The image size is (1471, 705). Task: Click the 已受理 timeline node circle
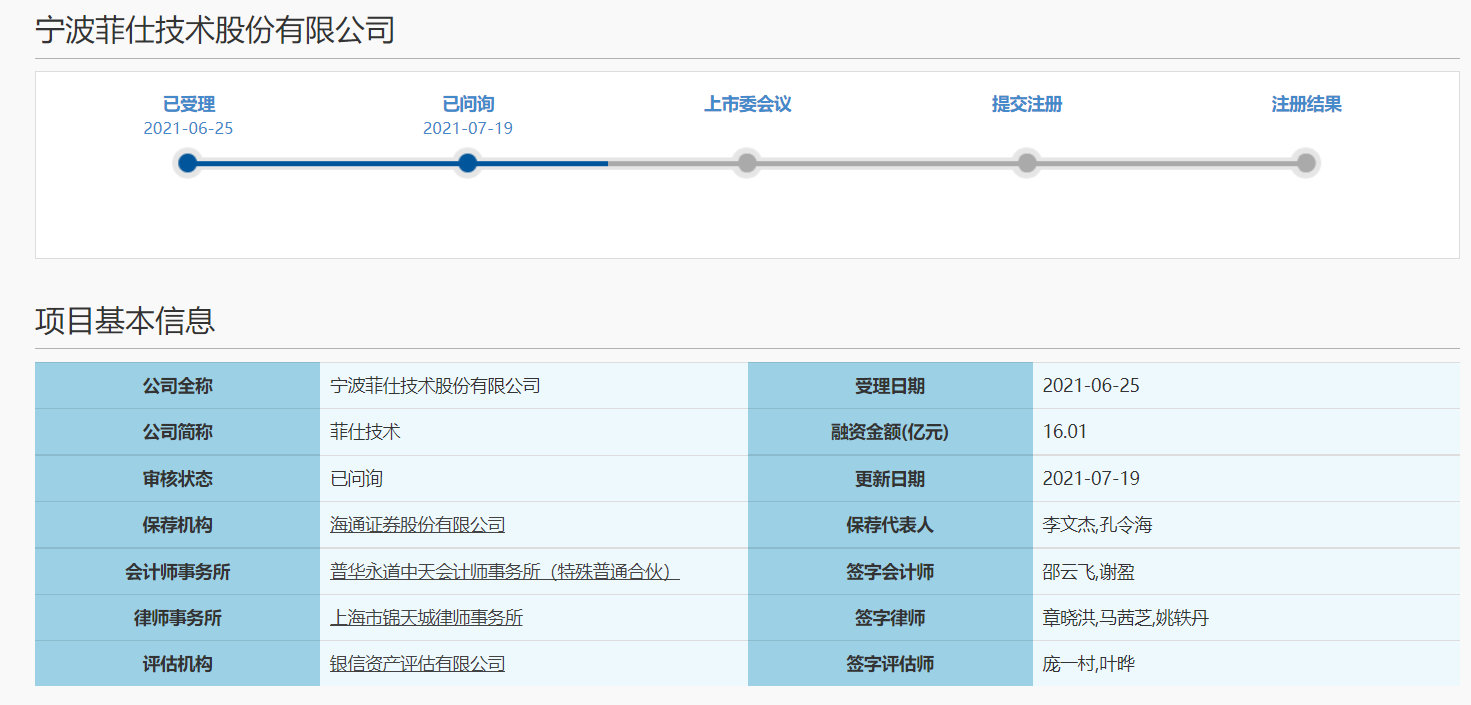(187, 163)
